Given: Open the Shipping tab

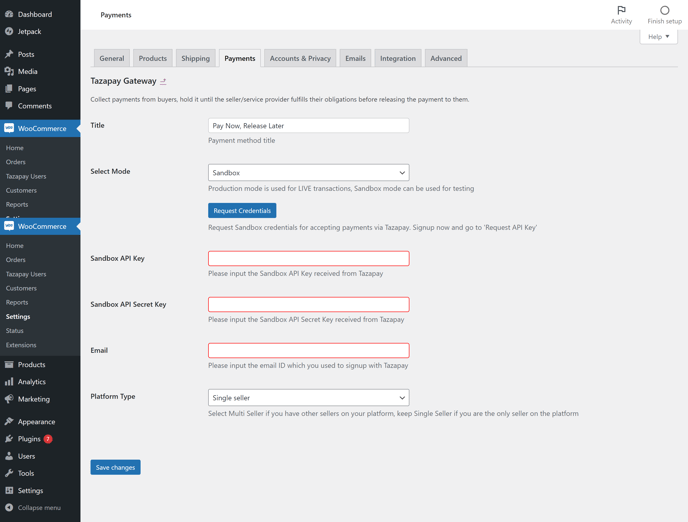Looking at the screenshot, I should 196,58.
